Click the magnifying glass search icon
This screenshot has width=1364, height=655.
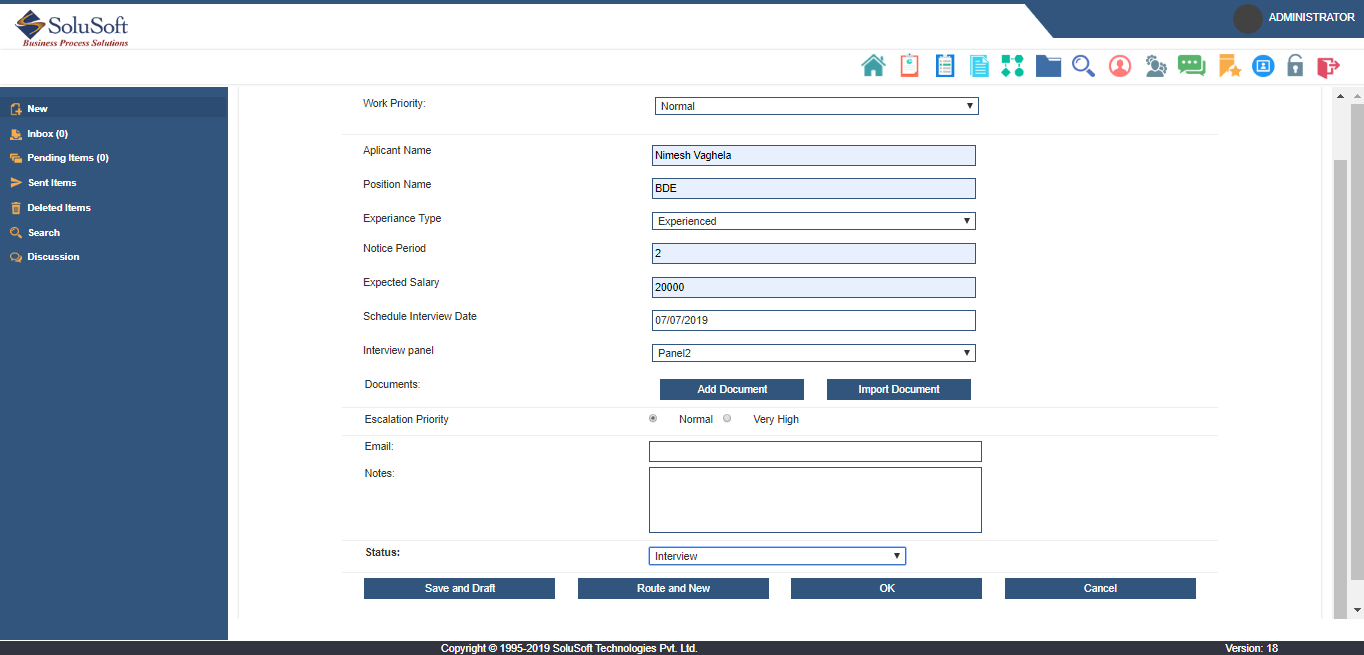click(1083, 66)
